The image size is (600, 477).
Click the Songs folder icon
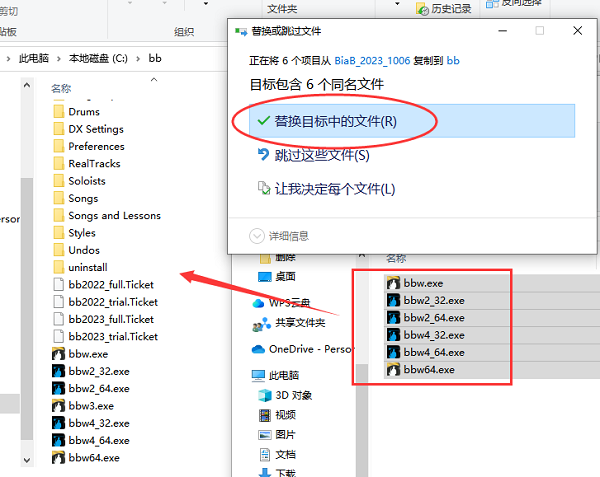point(59,198)
